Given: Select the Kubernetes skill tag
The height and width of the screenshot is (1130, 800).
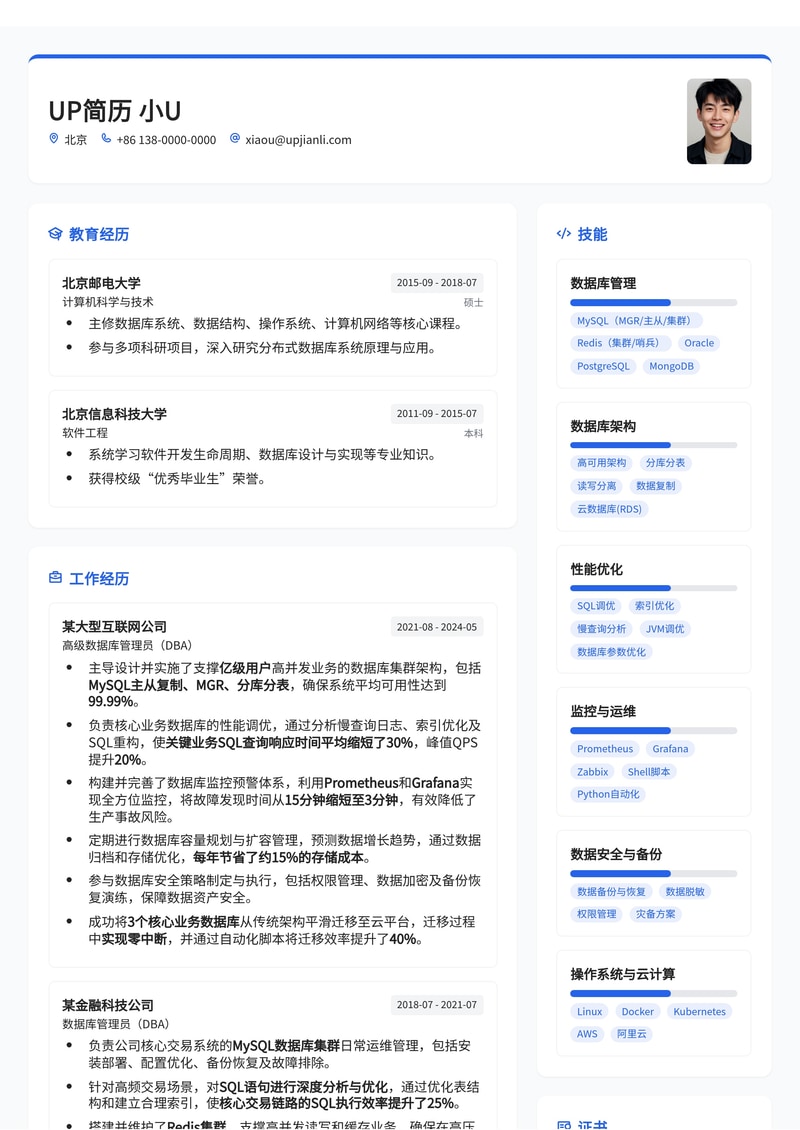Looking at the screenshot, I should point(699,1011).
